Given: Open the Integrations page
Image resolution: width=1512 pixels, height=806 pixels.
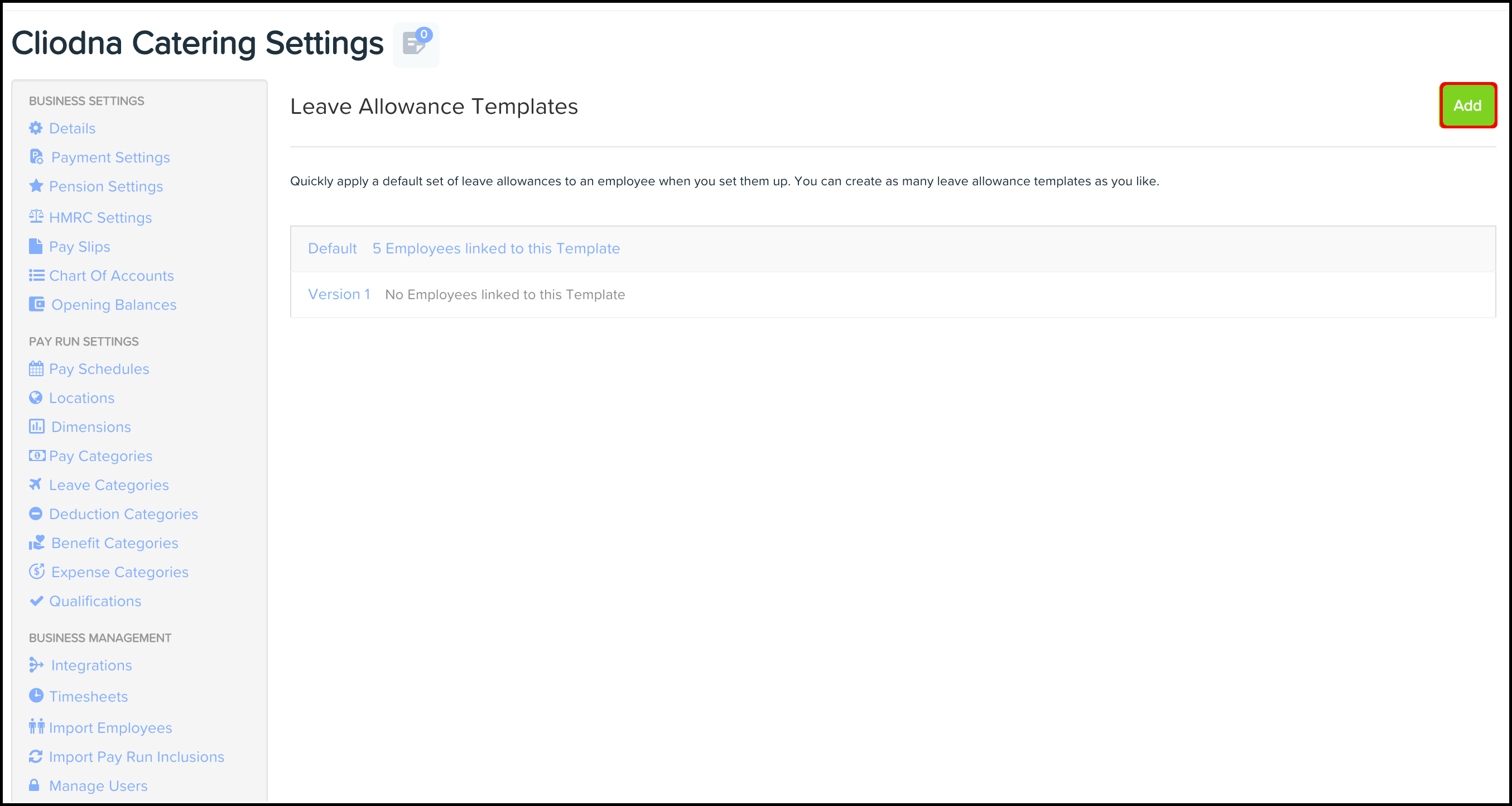Looking at the screenshot, I should coord(91,665).
